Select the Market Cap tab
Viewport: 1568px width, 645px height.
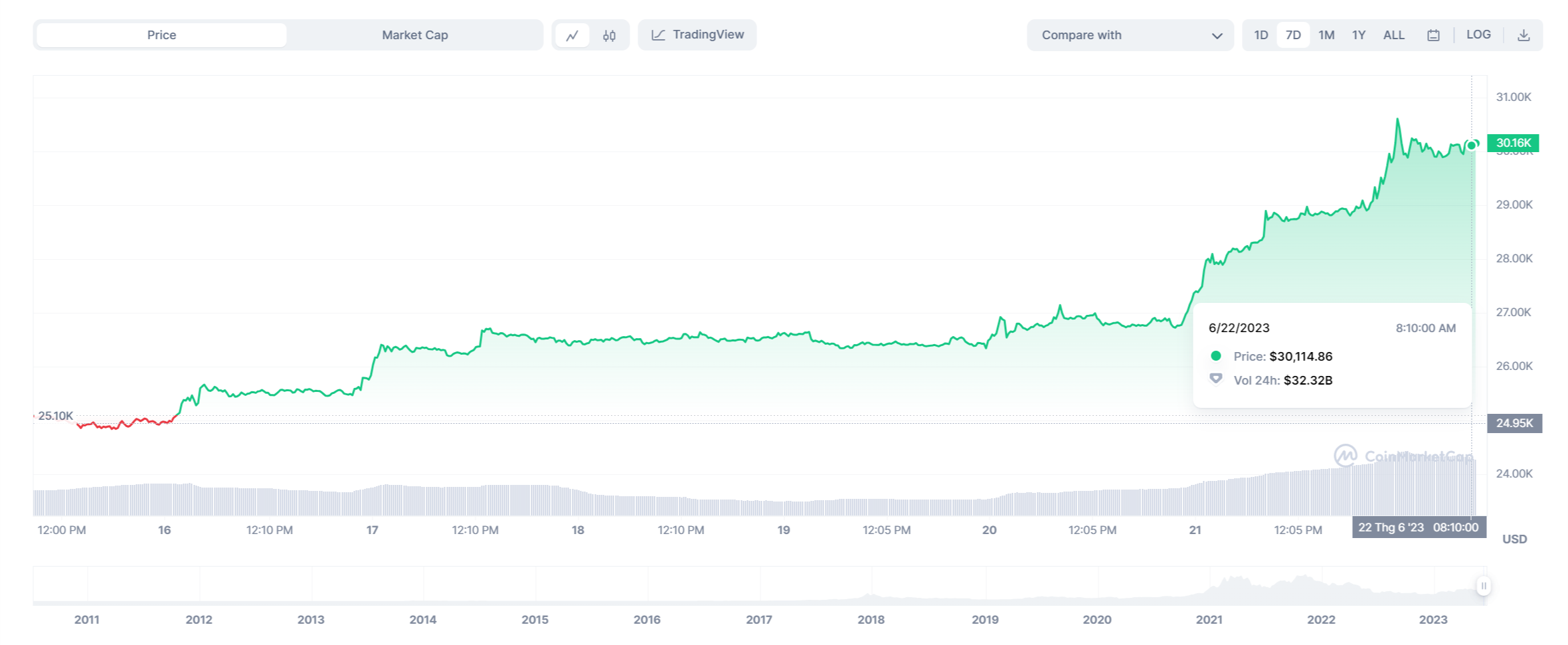(x=415, y=35)
